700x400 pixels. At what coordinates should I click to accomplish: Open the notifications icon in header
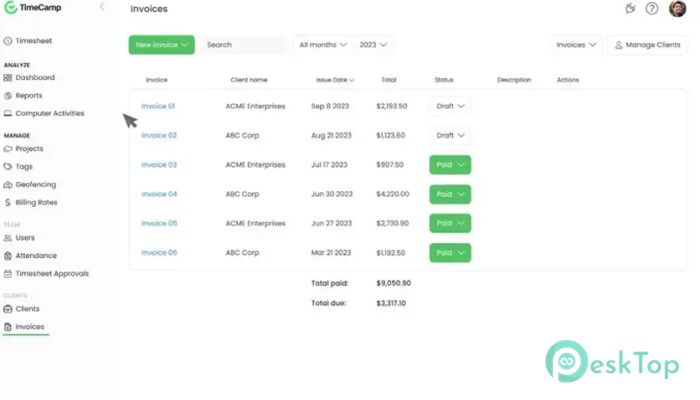point(630,8)
